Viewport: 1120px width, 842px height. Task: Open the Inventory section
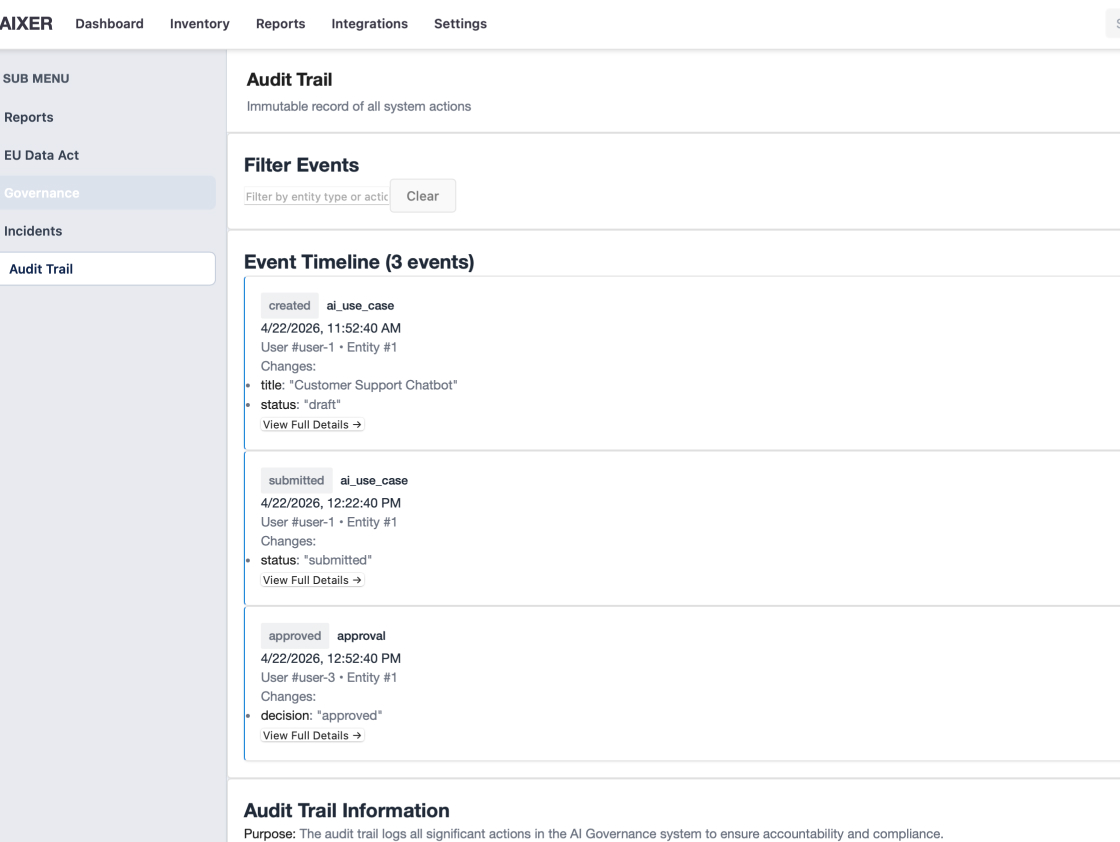[x=199, y=23]
